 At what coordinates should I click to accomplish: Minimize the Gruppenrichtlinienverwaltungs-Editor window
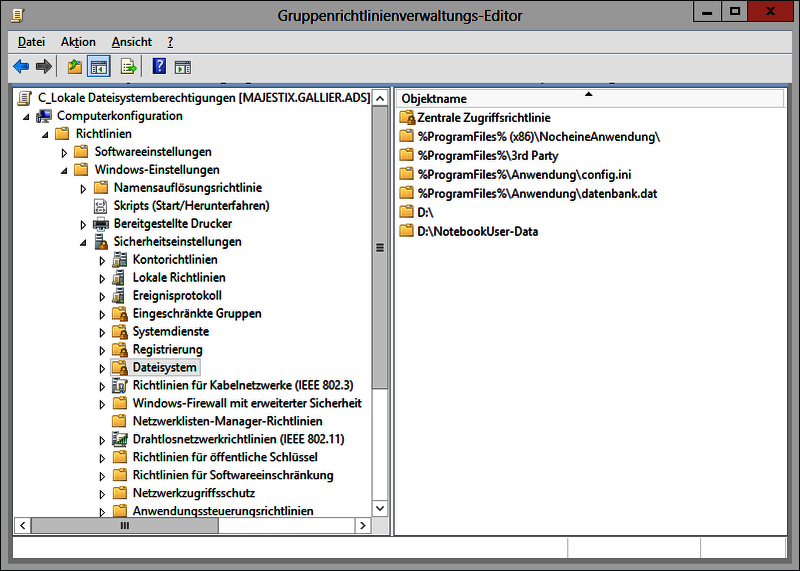pos(707,12)
